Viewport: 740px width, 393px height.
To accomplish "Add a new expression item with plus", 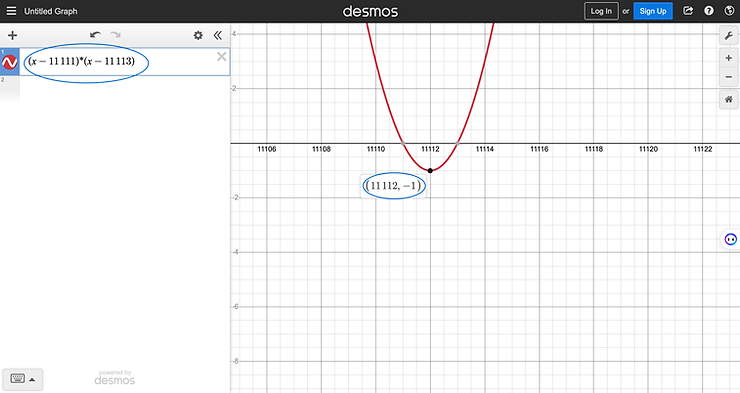I will (13, 35).
